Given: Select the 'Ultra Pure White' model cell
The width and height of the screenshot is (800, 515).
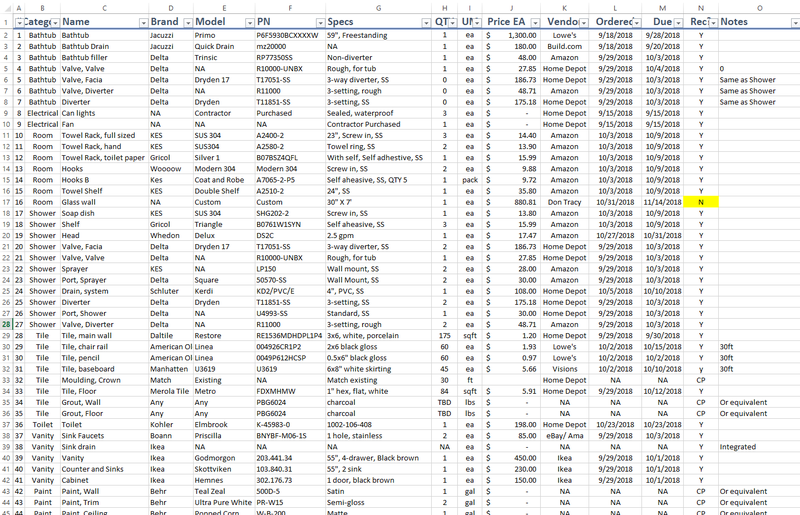Looking at the screenshot, I should (224, 503).
